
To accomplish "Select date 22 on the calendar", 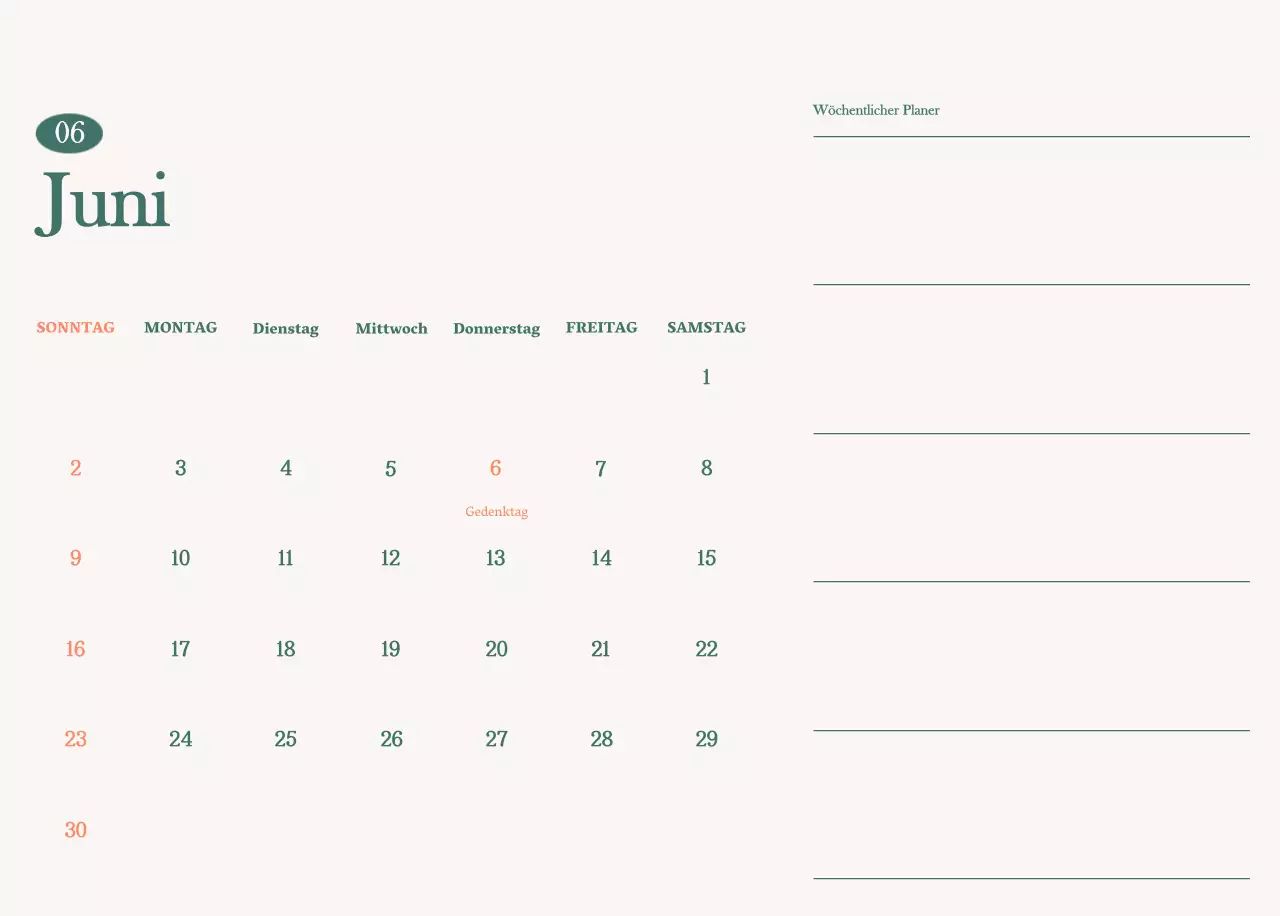I will pyautogui.click(x=706, y=648).
